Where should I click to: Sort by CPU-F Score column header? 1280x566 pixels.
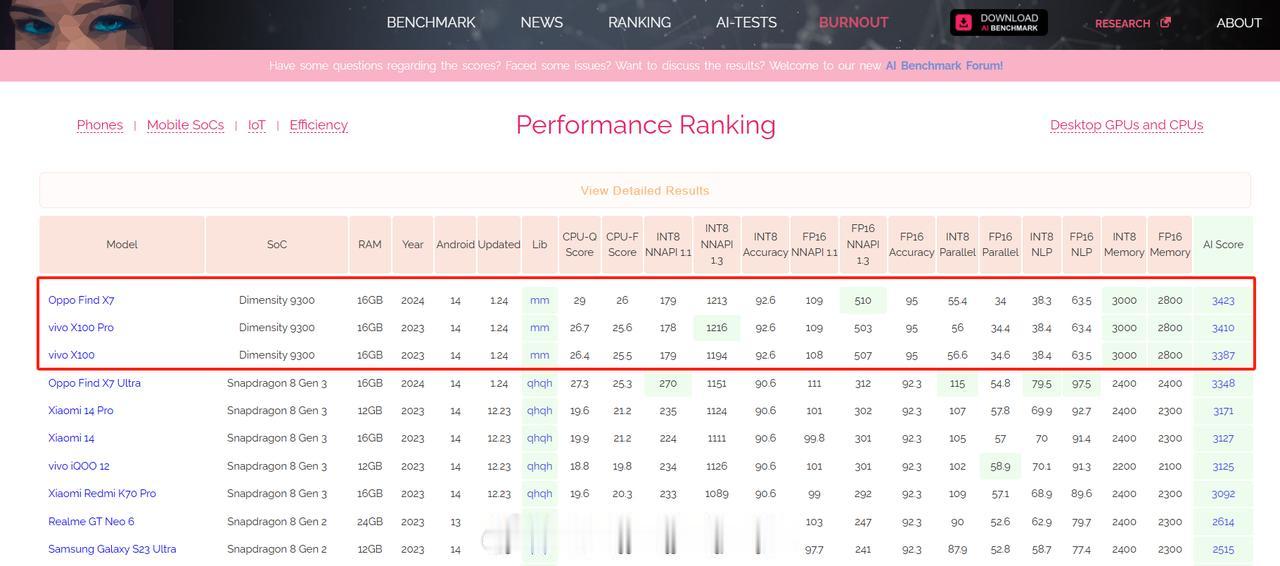click(622, 244)
